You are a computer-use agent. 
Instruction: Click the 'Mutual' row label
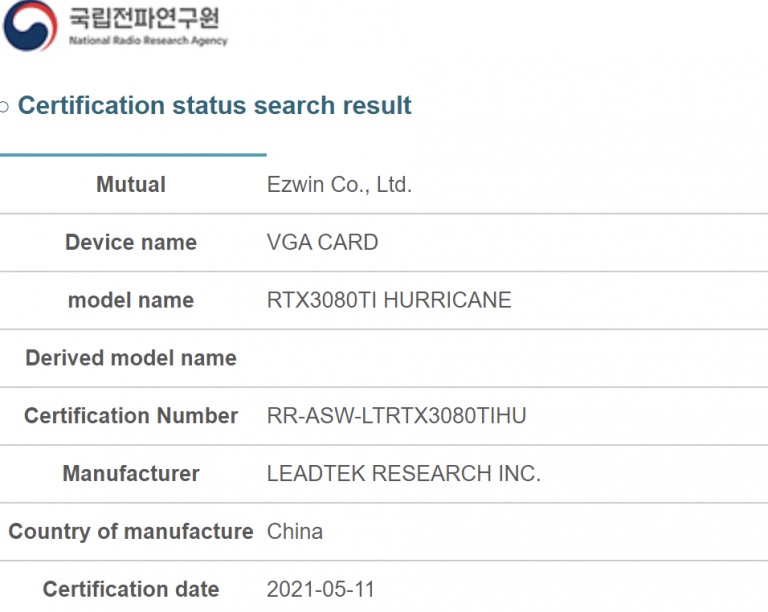[131, 185]
